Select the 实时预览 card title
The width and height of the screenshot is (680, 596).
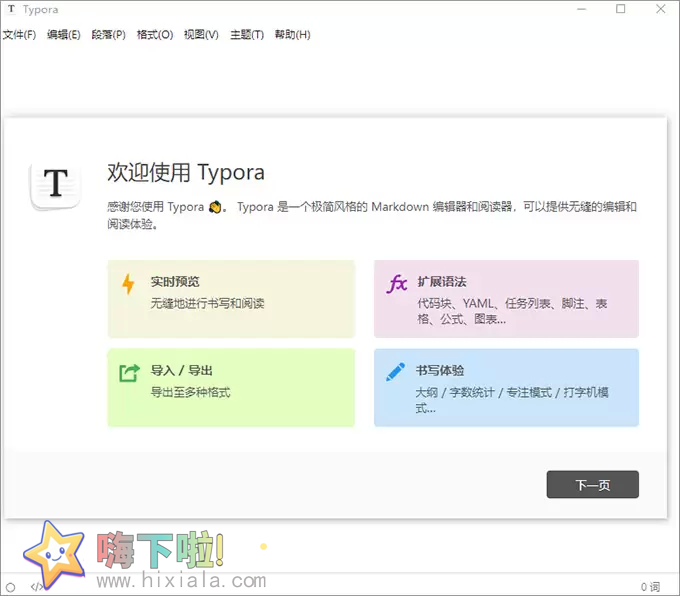click(x=175, y=282)
